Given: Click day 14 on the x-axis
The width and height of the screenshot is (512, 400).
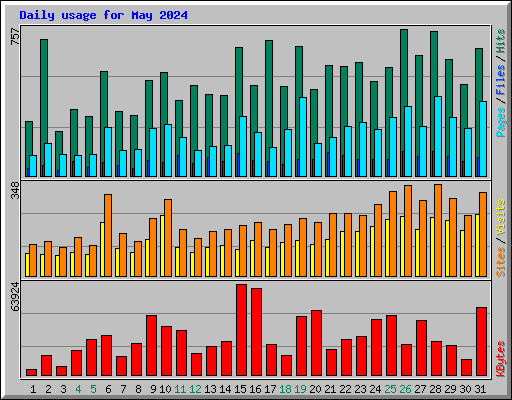Looking at the screenshot, I should 225,389.
